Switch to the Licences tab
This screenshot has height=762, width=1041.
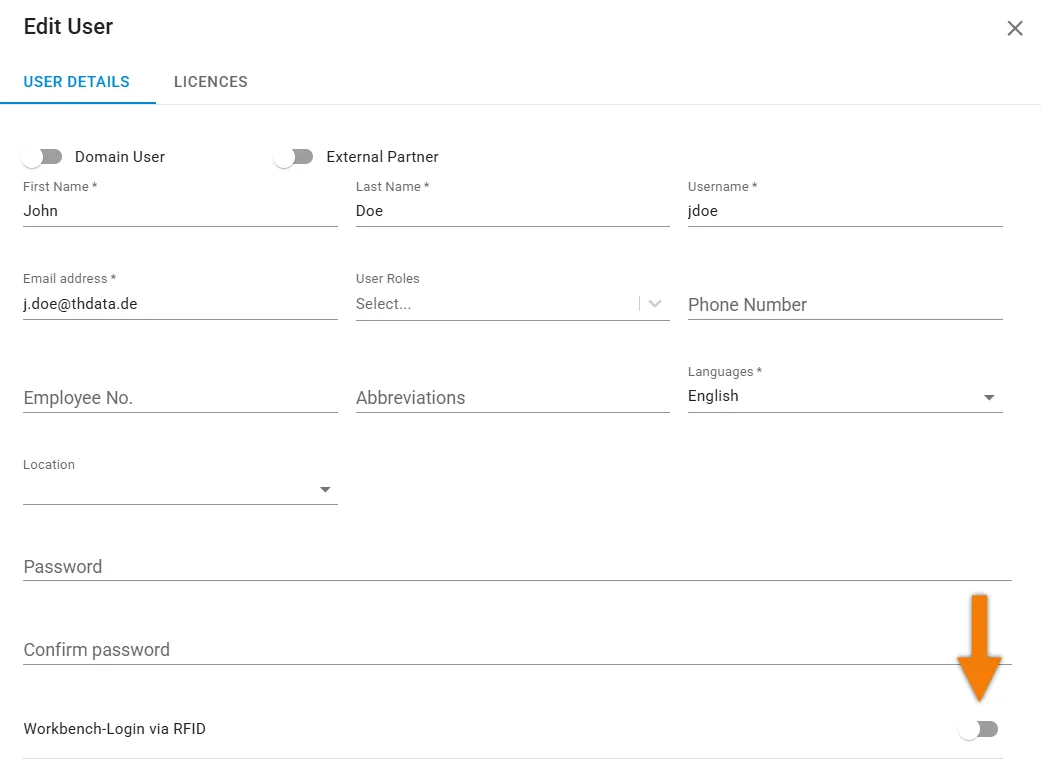210,82
